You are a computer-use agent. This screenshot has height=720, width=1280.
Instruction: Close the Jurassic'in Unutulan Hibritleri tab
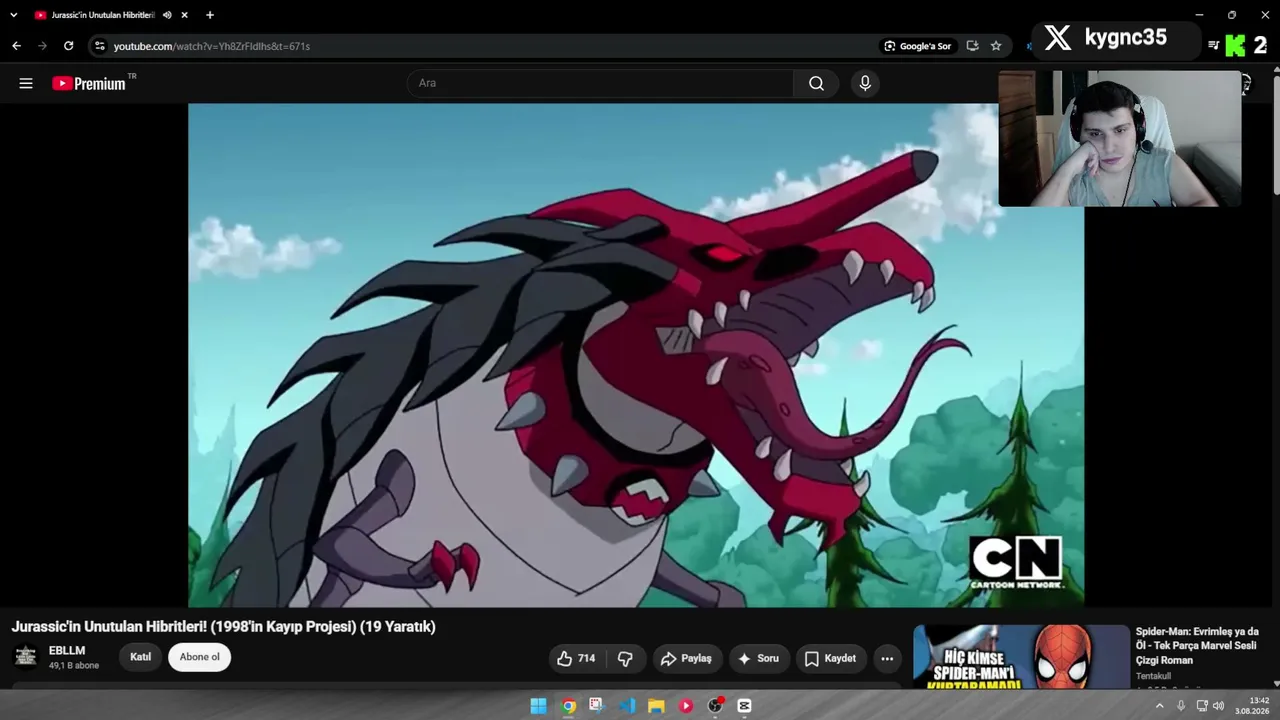184,15
